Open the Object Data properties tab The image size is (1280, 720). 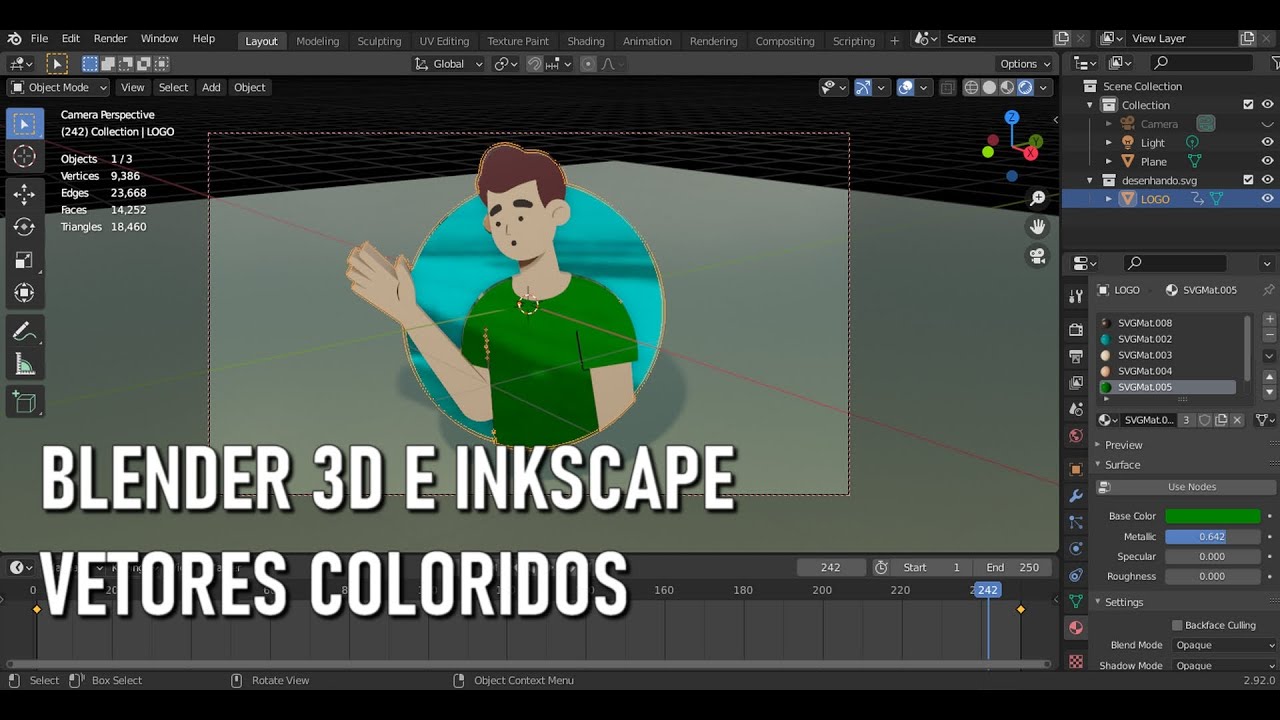(1076, 601)
